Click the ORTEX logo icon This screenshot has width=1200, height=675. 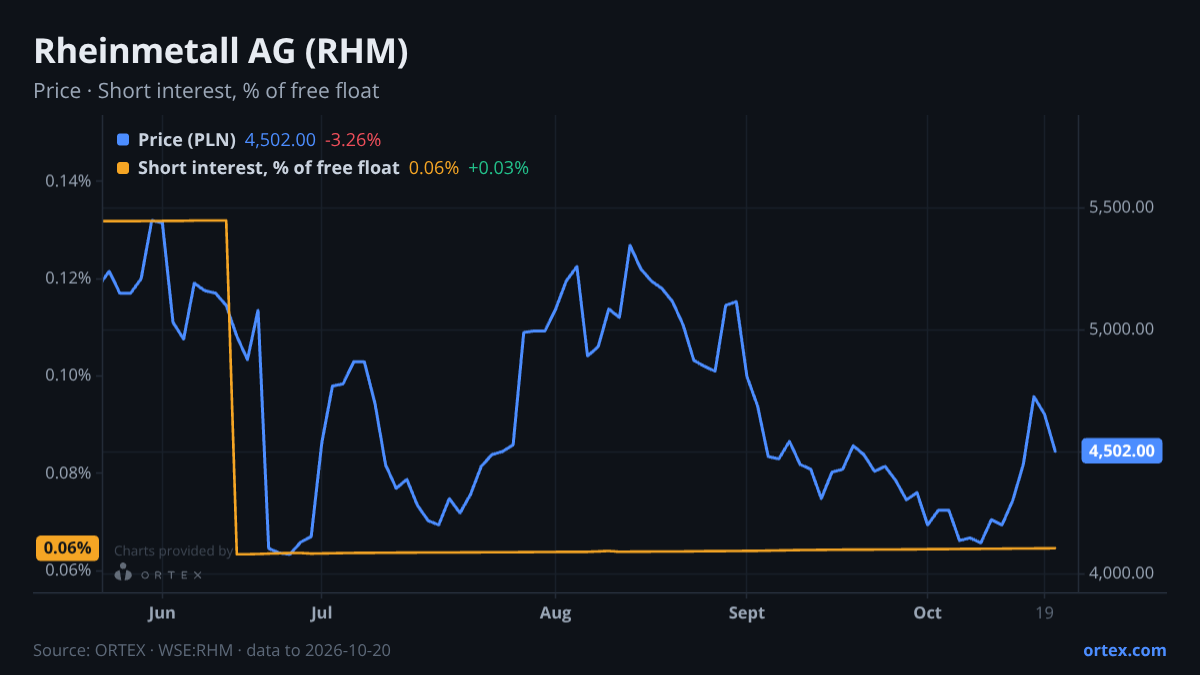(x=123, y=572)
